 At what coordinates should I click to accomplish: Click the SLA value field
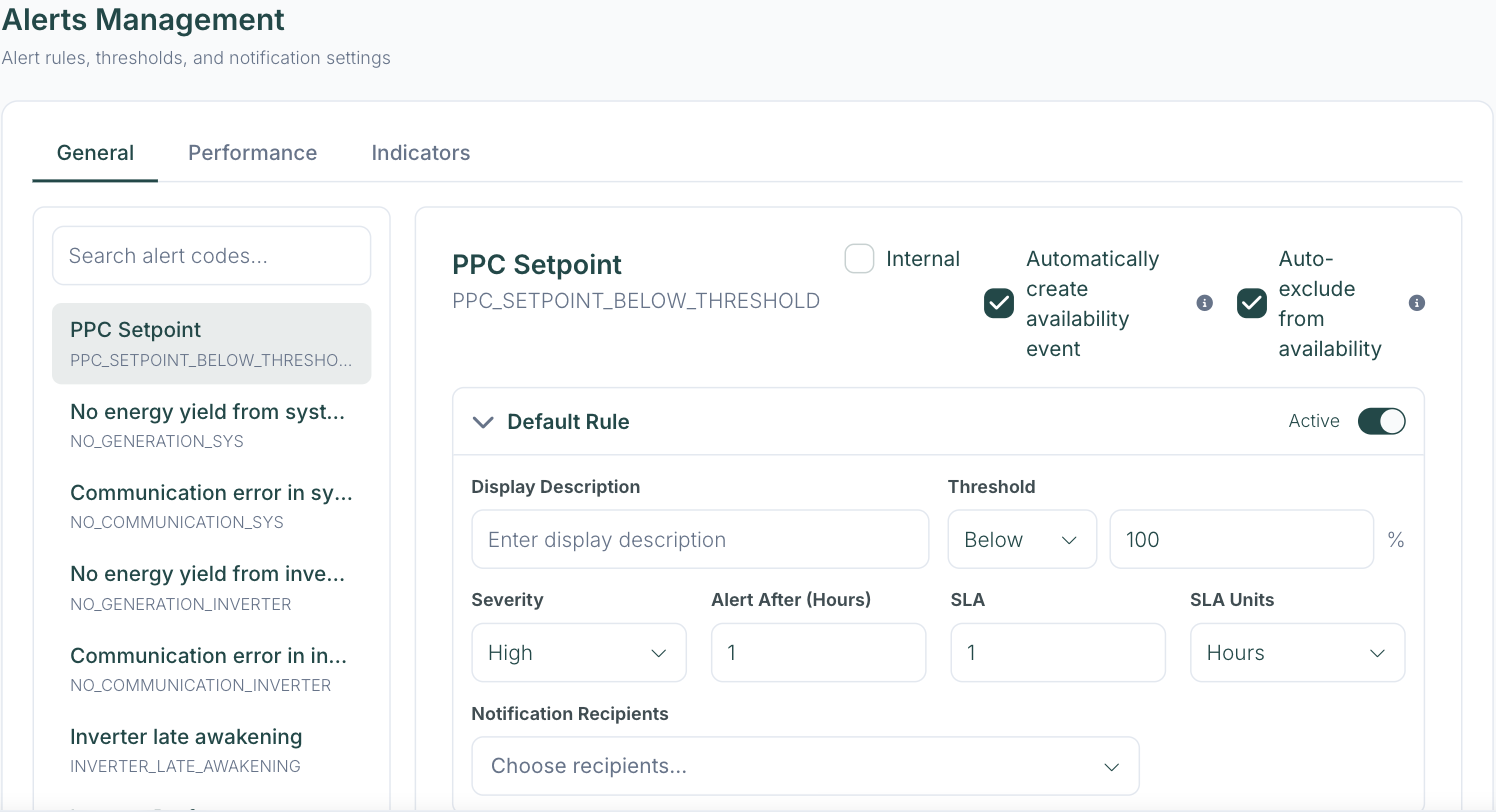pos(1058,653)
